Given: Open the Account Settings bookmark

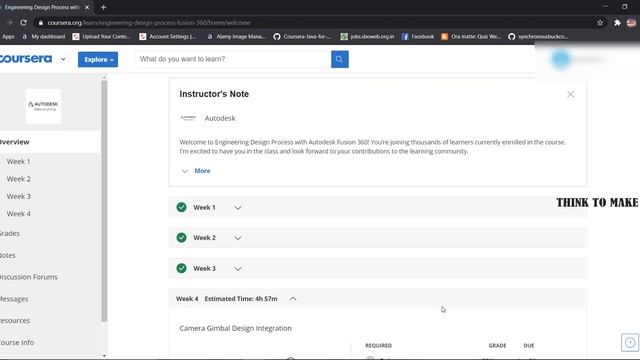Looking at the screenshot, I should point(167,37).
